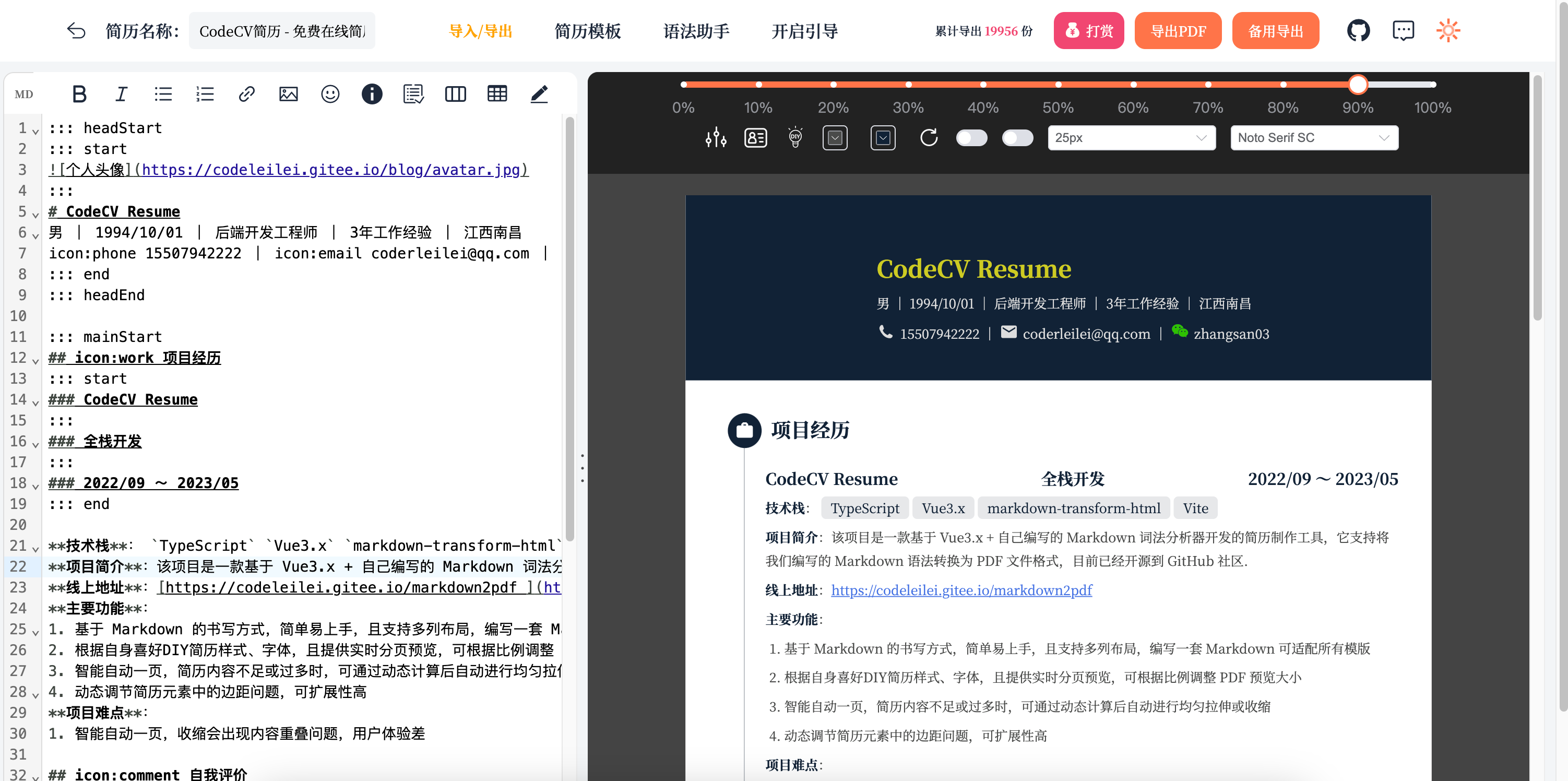
Task: Start the 开启引导 guide tour
Action: point(805,31)
